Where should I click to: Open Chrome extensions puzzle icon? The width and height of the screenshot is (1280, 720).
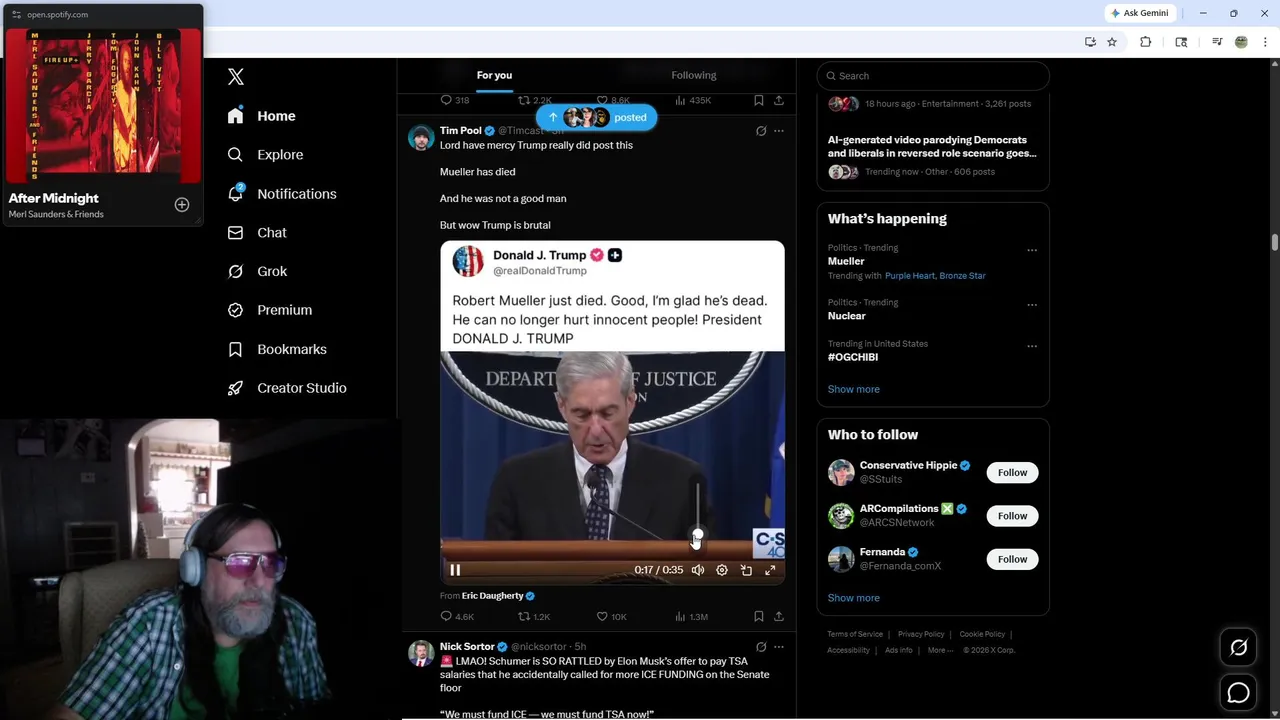tap(1146, 42)
